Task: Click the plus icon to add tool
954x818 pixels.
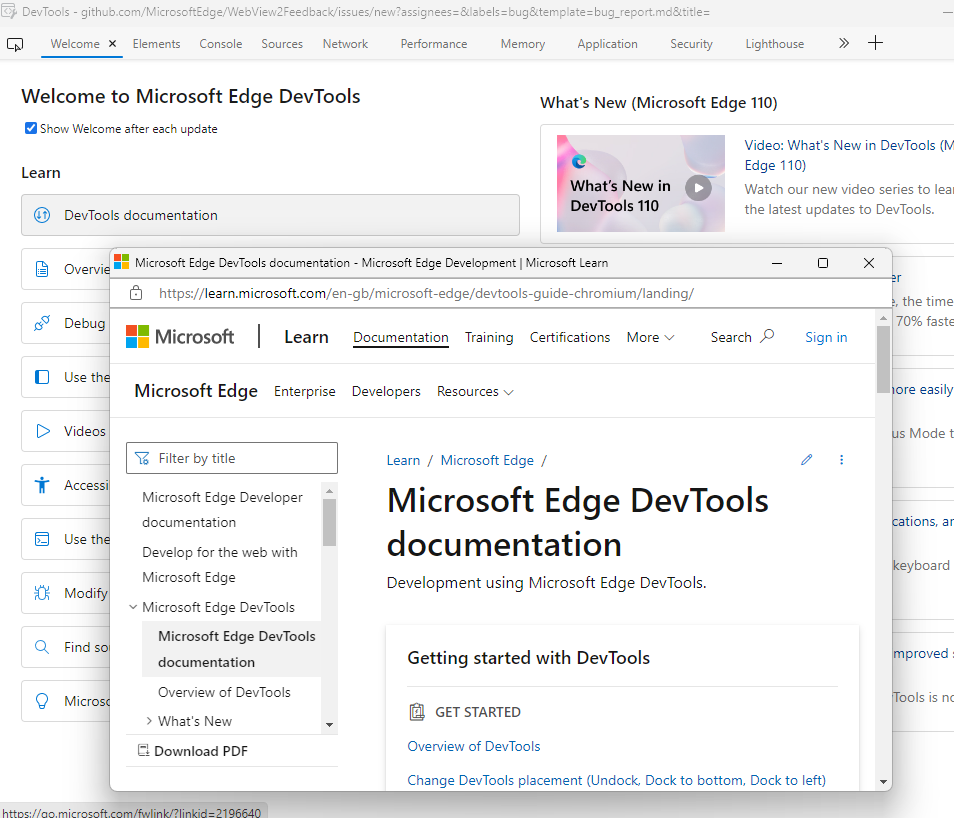Action: pyautogui.click(x=875, y=43)
